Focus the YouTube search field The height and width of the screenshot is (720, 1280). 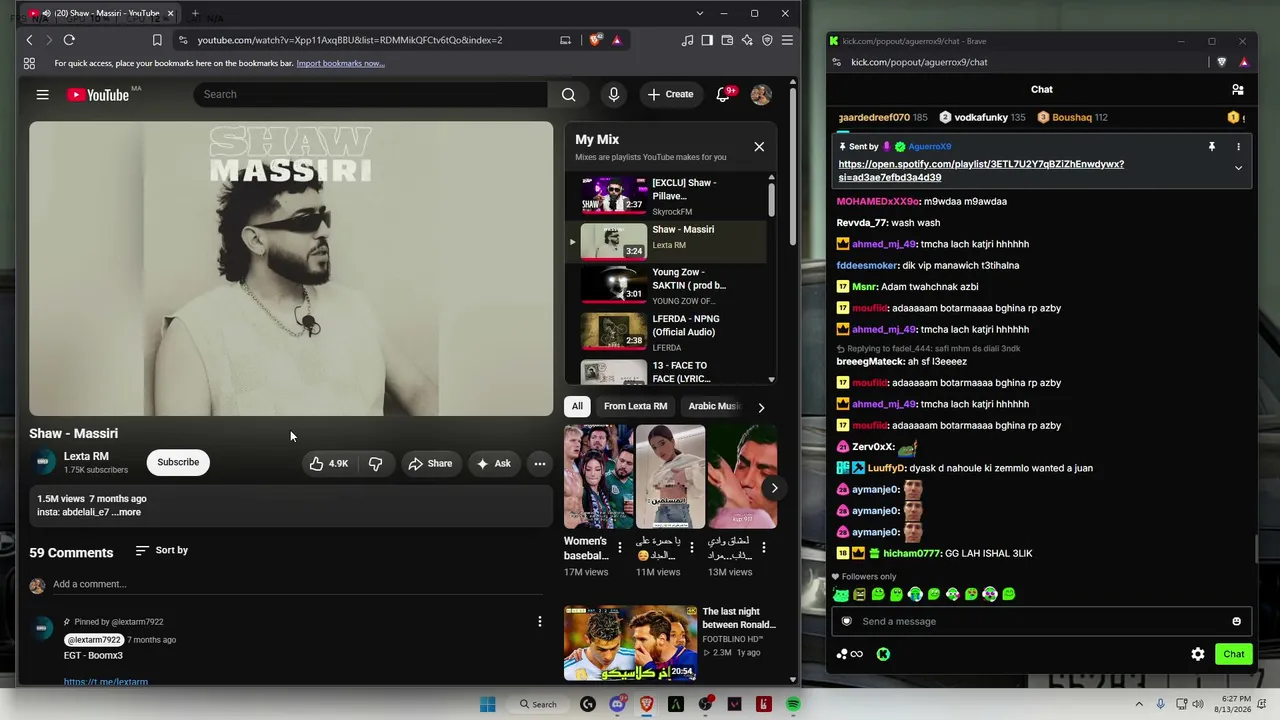[370, 94]
